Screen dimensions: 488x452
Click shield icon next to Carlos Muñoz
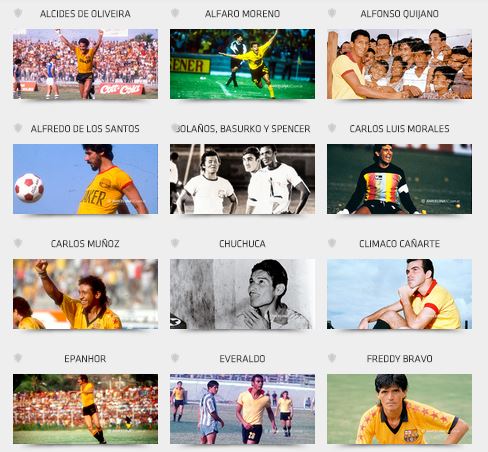coord(18,243)
